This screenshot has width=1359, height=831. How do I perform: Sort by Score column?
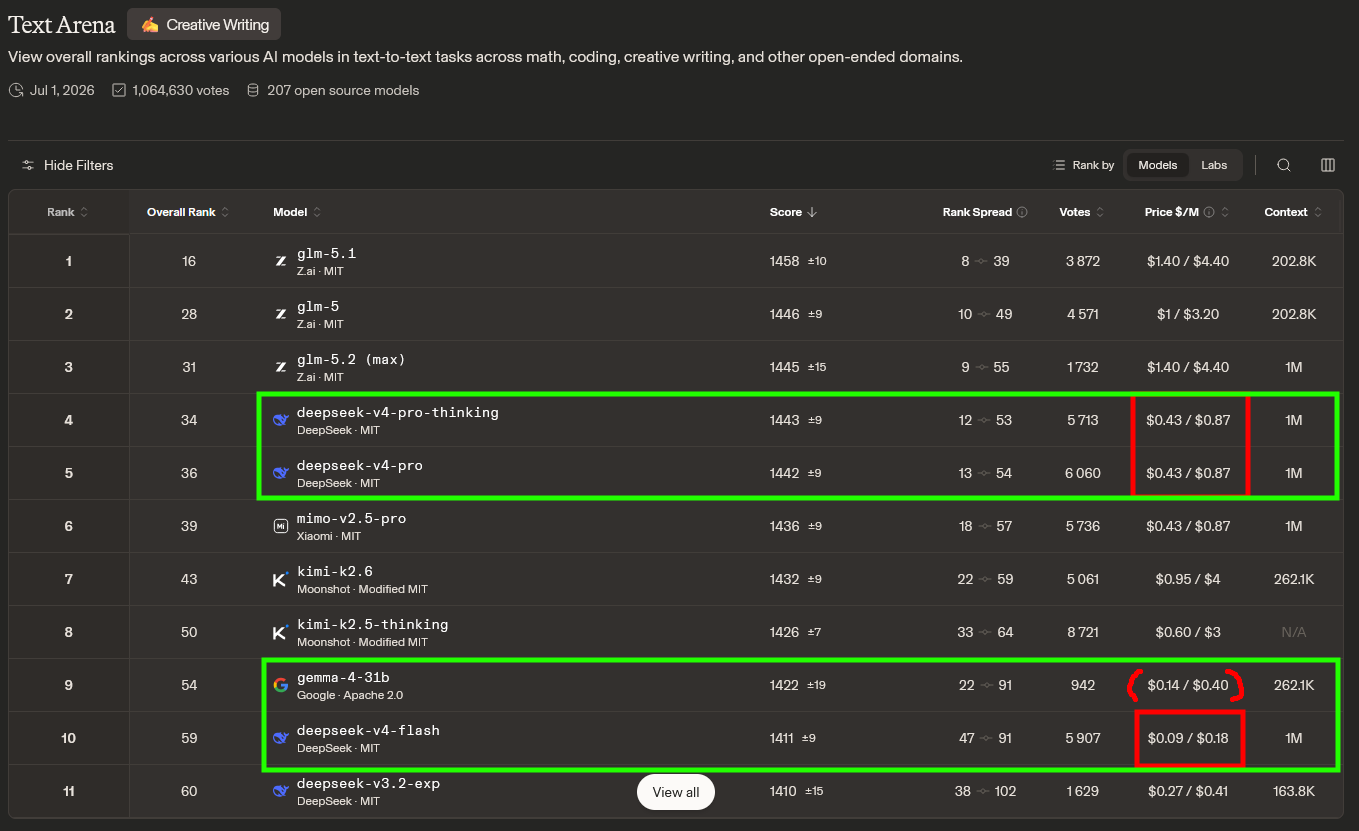793,212
